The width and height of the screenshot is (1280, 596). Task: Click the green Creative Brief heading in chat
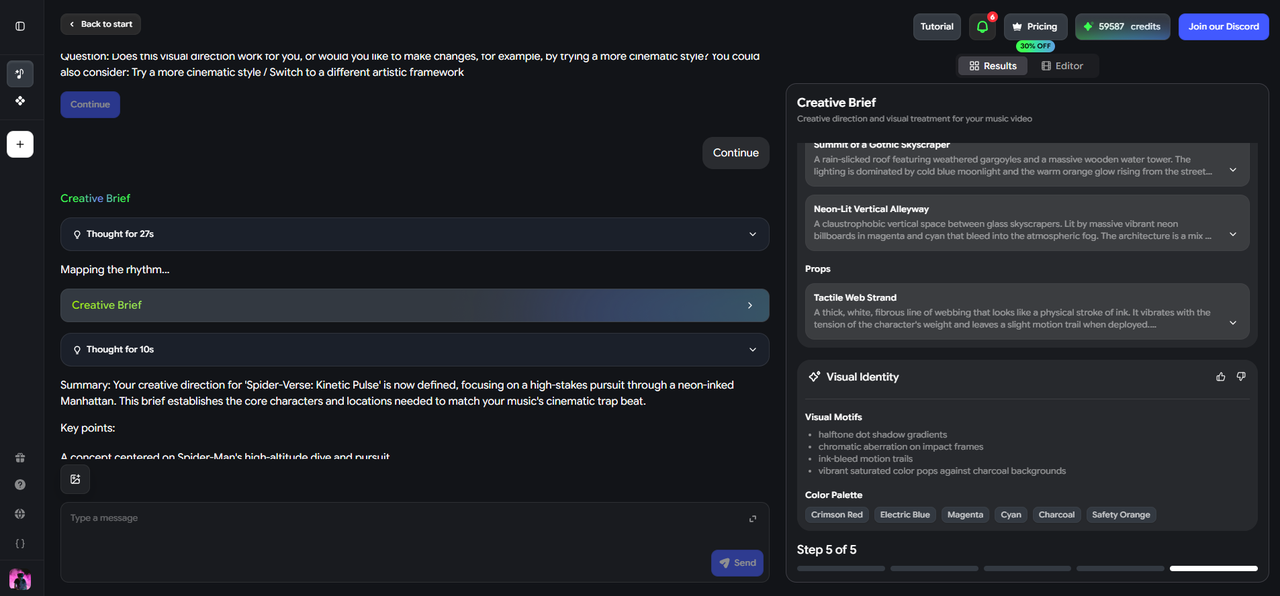point(95,199)
